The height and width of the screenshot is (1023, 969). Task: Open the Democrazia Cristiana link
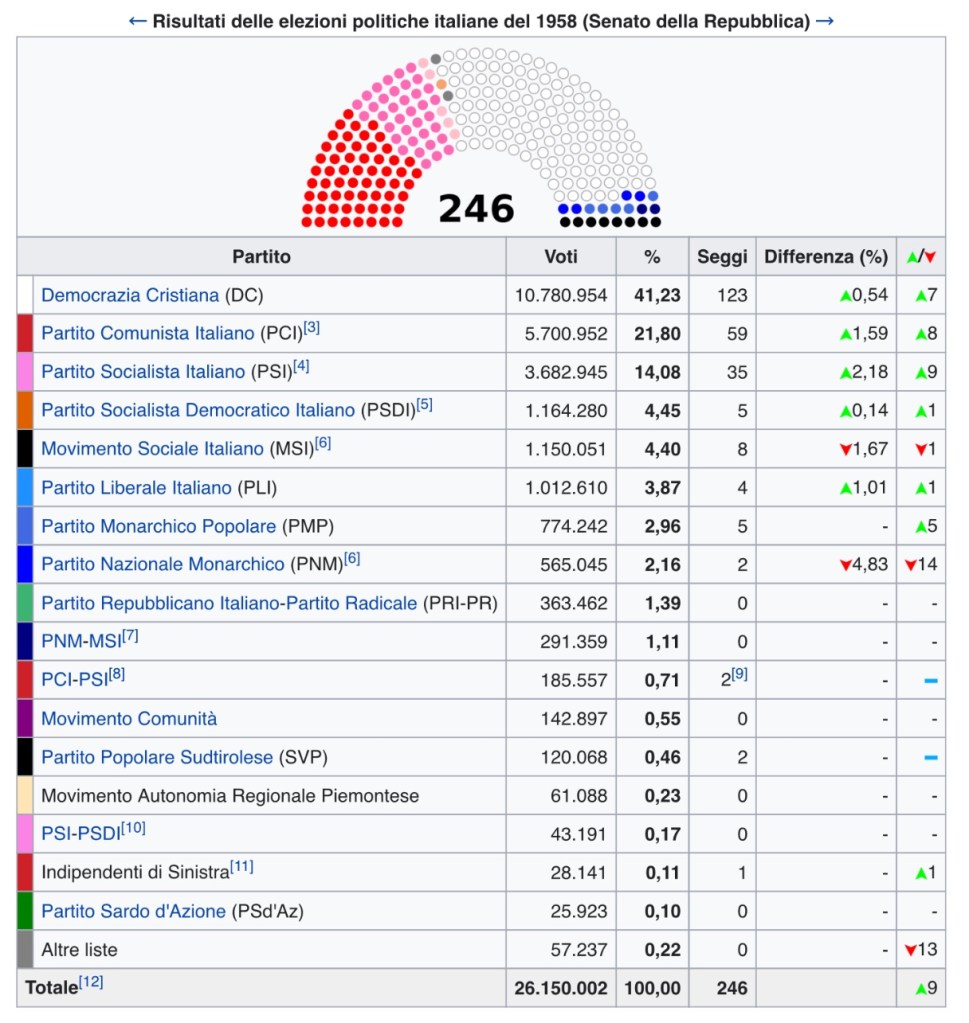130,296
